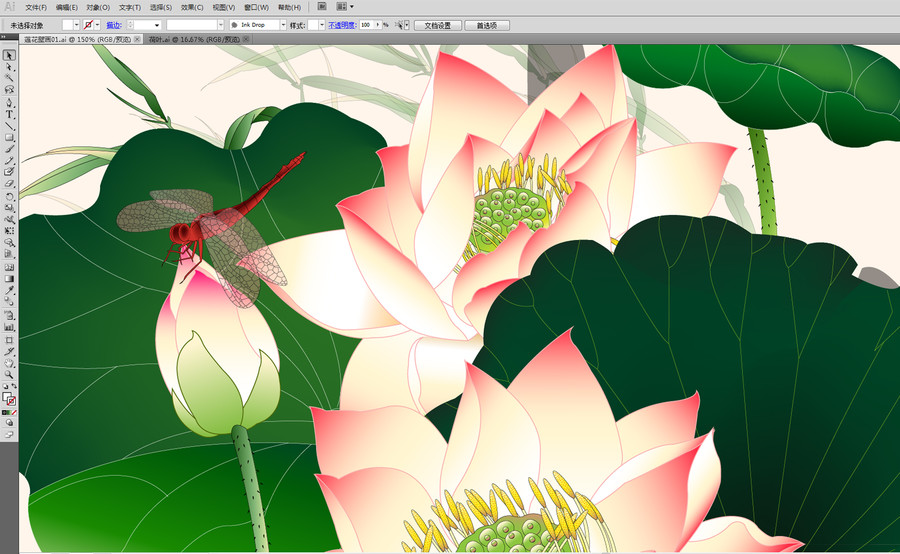Image resolution: width=900 pixels, height=554 pixels.
Task: Select the Zoom magnifier tool
Action: pos(9,375)
